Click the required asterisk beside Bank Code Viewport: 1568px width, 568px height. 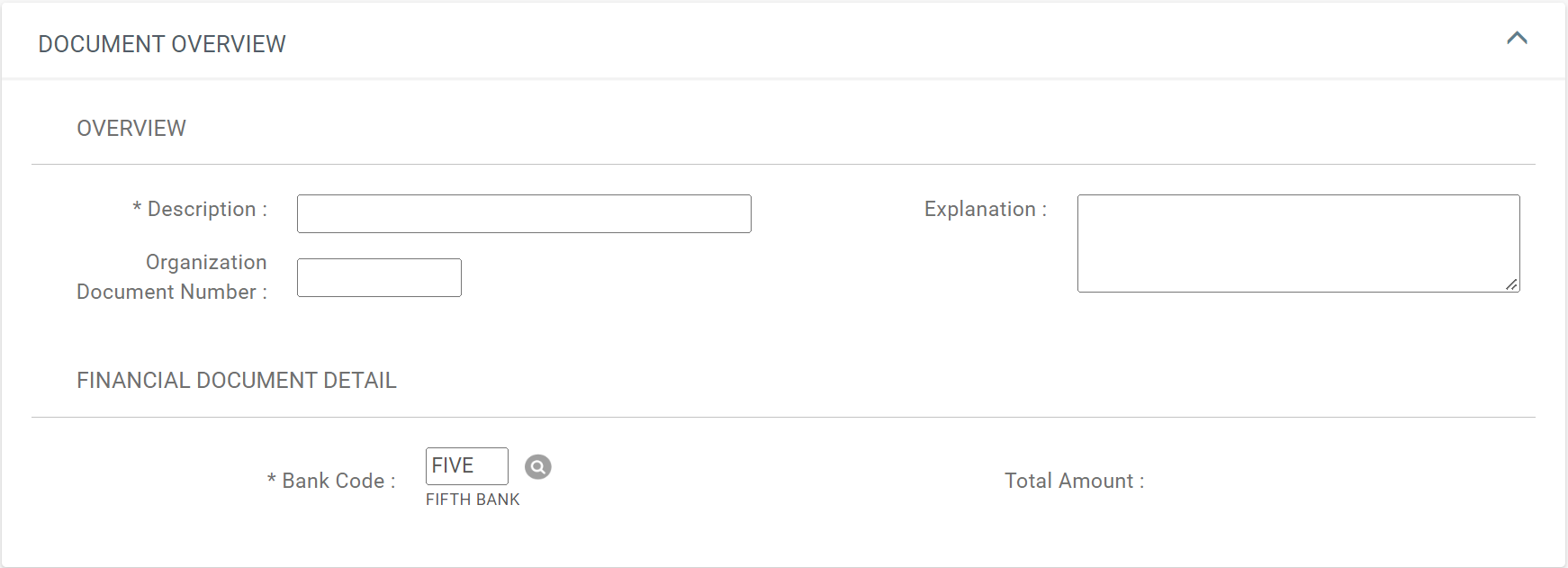[x=272, y=479]
